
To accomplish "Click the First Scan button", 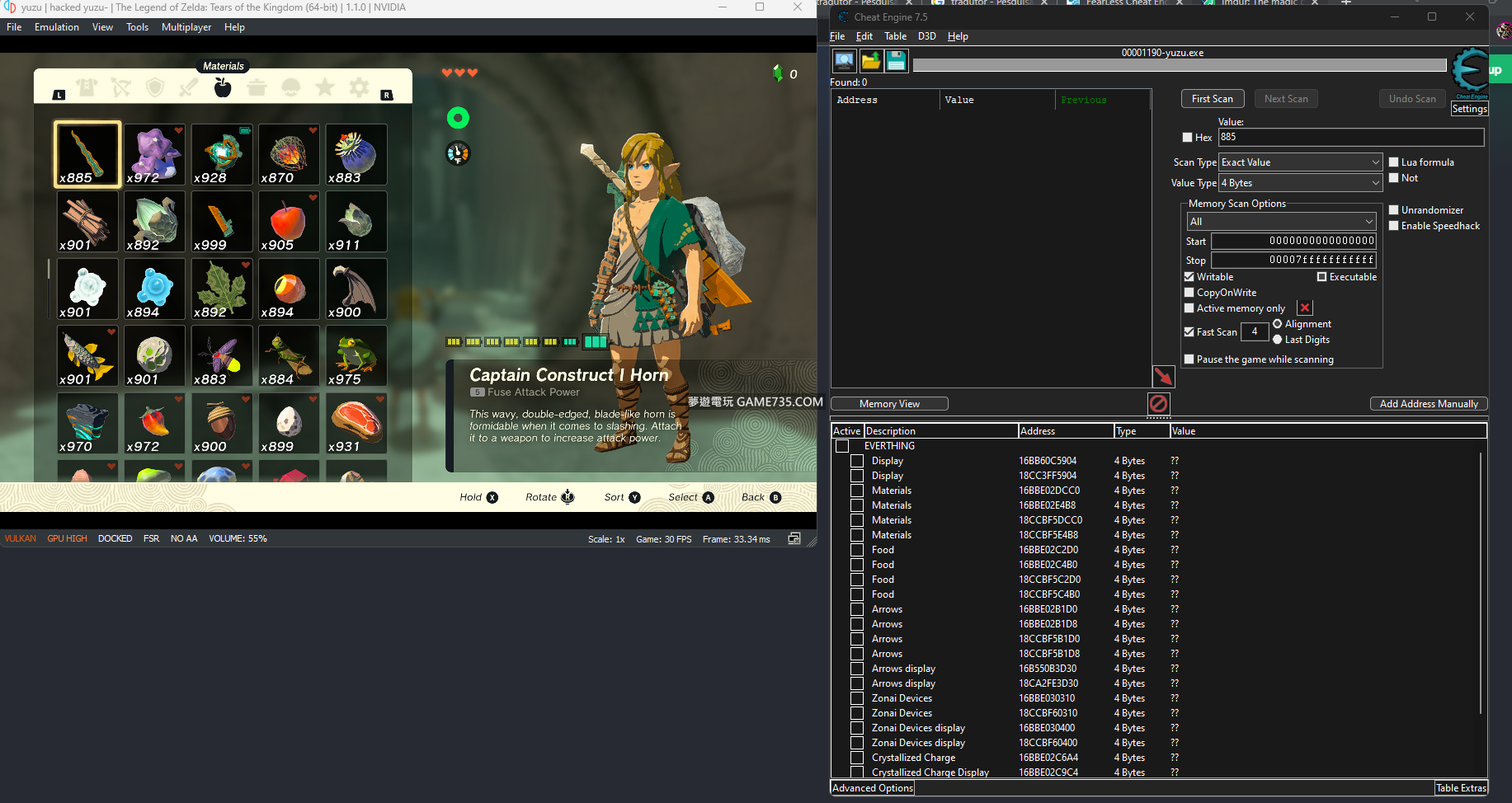I will [1212, 99].
